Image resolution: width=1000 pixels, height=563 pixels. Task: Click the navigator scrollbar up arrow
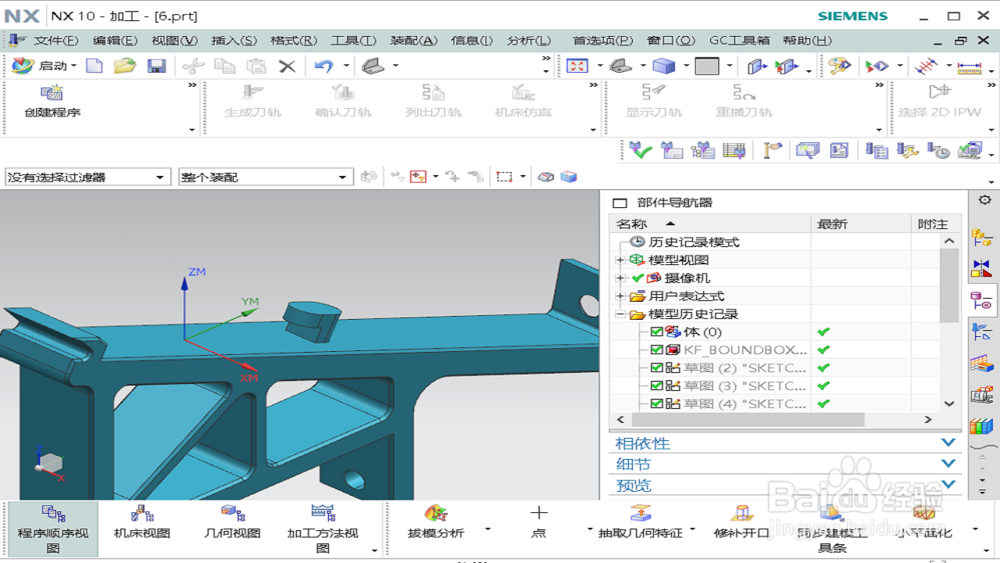[949, 241]
